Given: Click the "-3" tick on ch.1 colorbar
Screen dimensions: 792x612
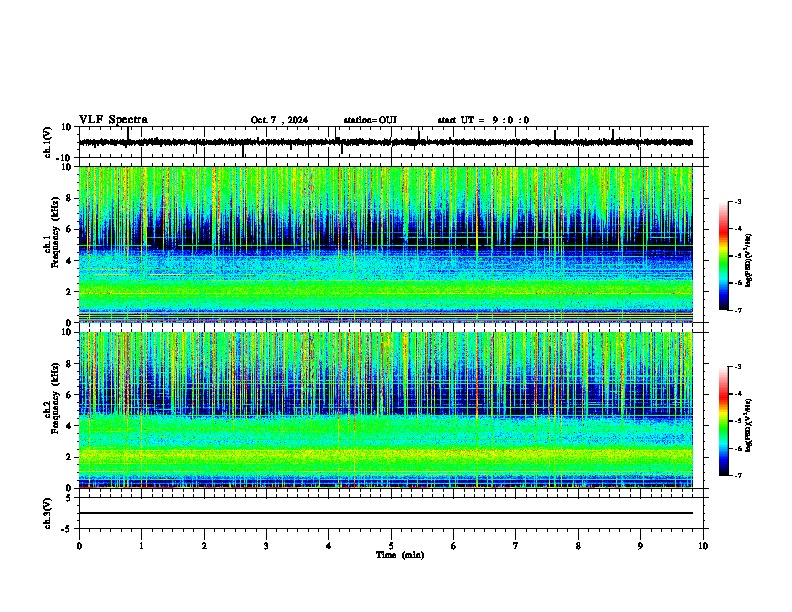Looking at the screenshot, I should coord(738,202).
